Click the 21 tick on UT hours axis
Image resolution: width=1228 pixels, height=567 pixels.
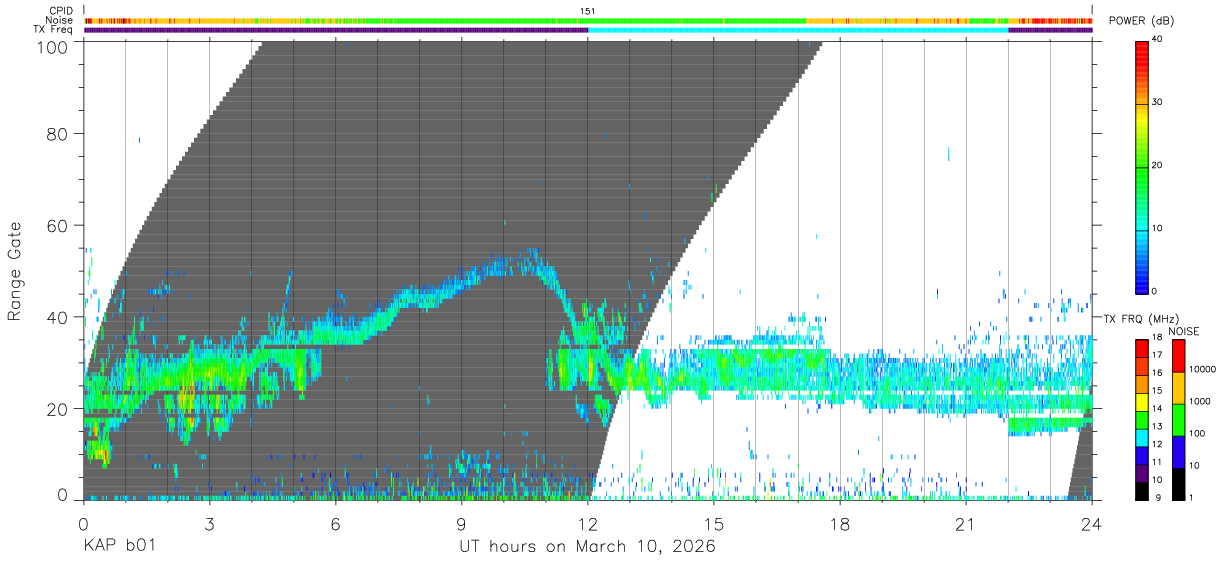point(966,524)
